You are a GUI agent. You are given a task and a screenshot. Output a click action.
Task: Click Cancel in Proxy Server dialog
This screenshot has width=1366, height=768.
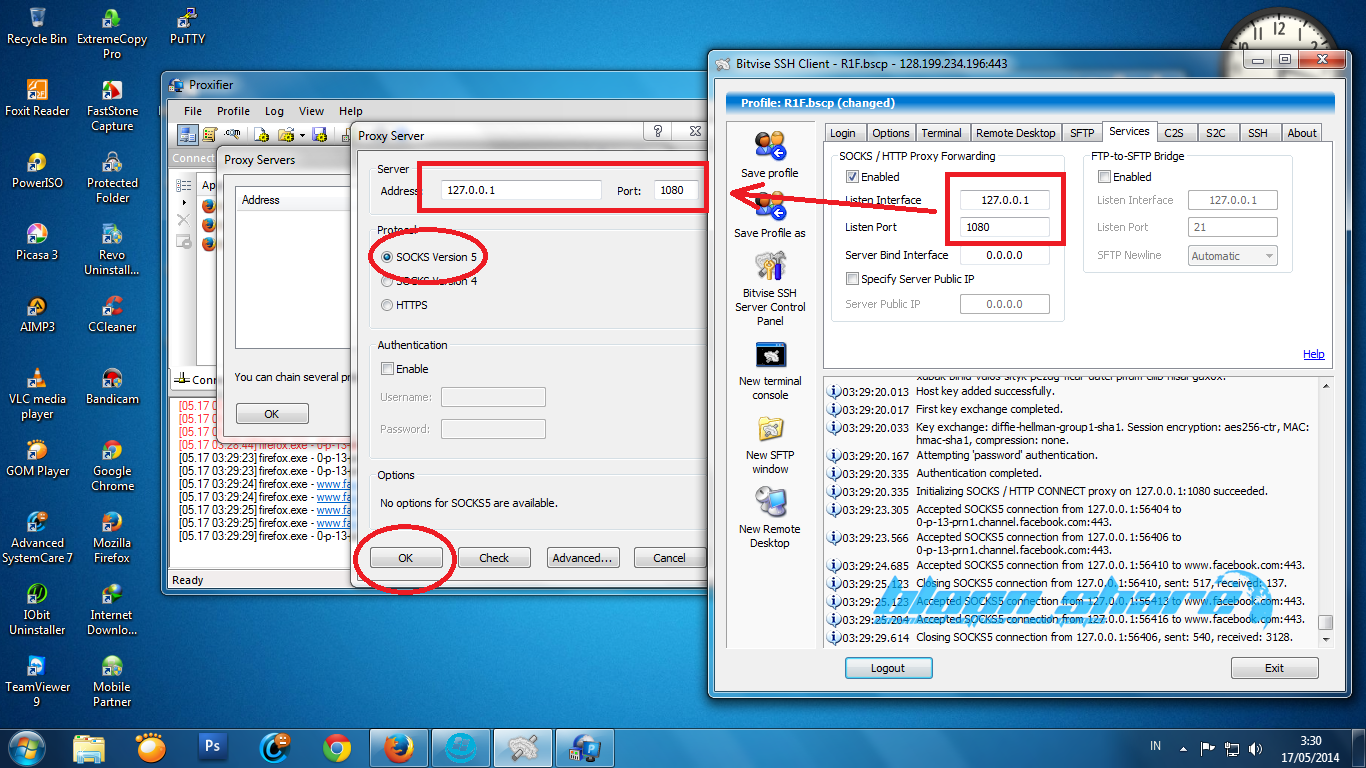[x=670, y=558]
